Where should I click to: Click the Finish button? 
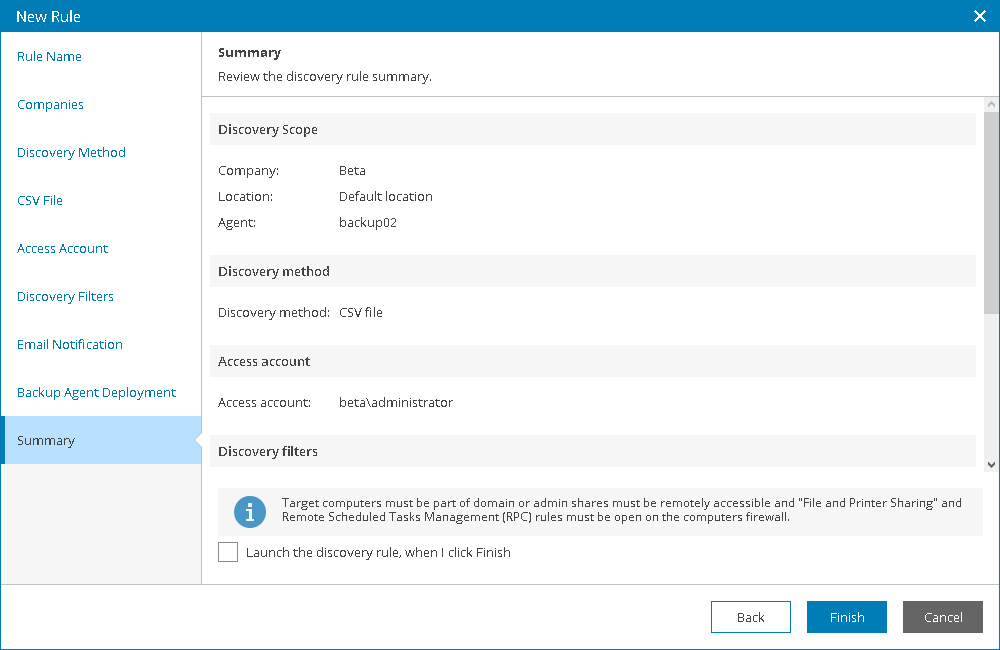[846, 617]
